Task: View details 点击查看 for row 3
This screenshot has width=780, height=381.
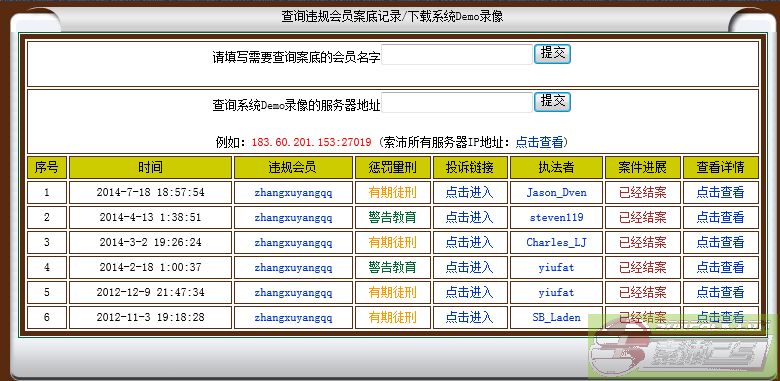Action: coord(720,243)
